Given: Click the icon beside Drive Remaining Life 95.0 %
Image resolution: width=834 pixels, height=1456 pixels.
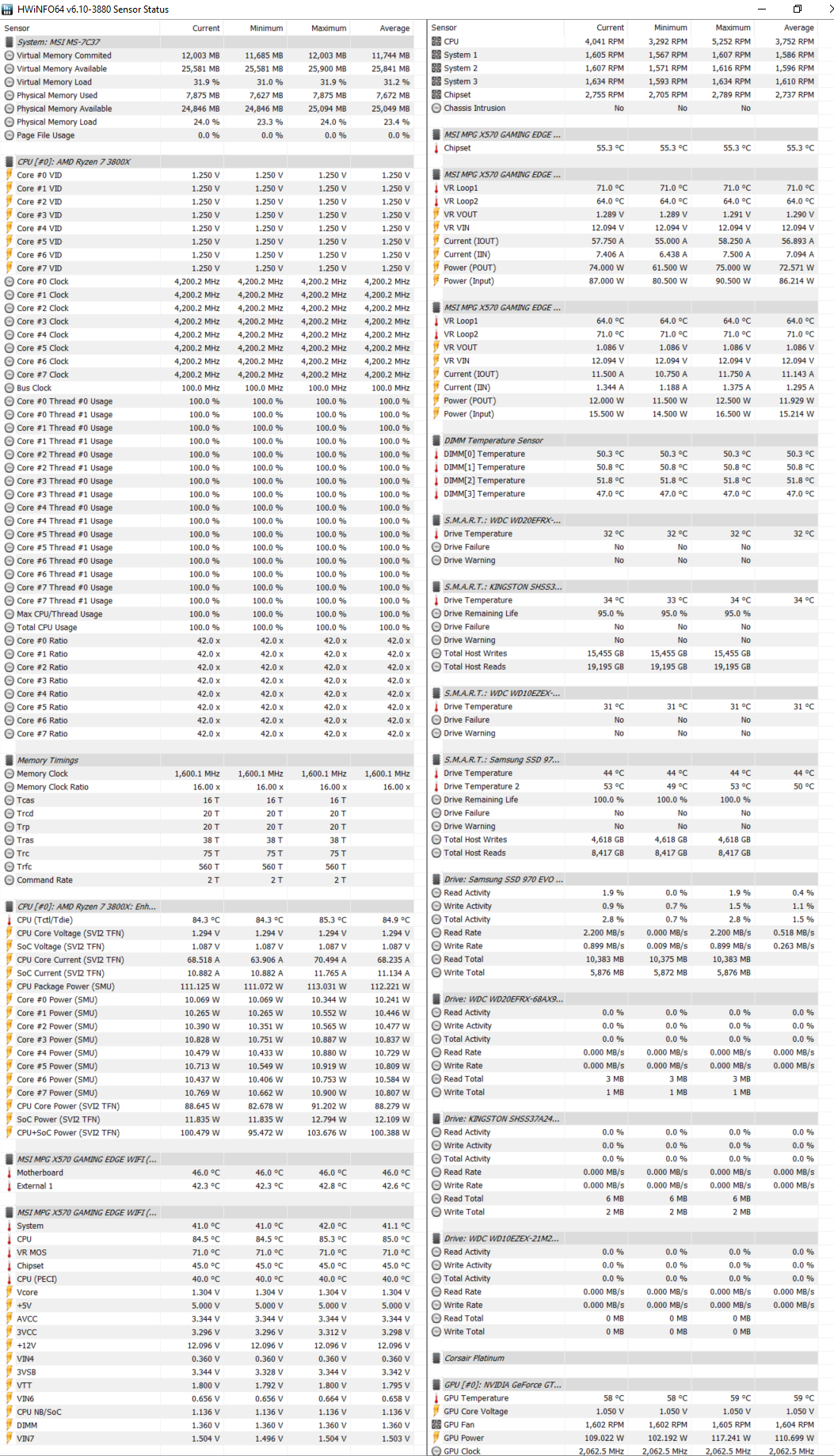Looking at the screenshot, I should pyautogui.click(x=436, y=614).
